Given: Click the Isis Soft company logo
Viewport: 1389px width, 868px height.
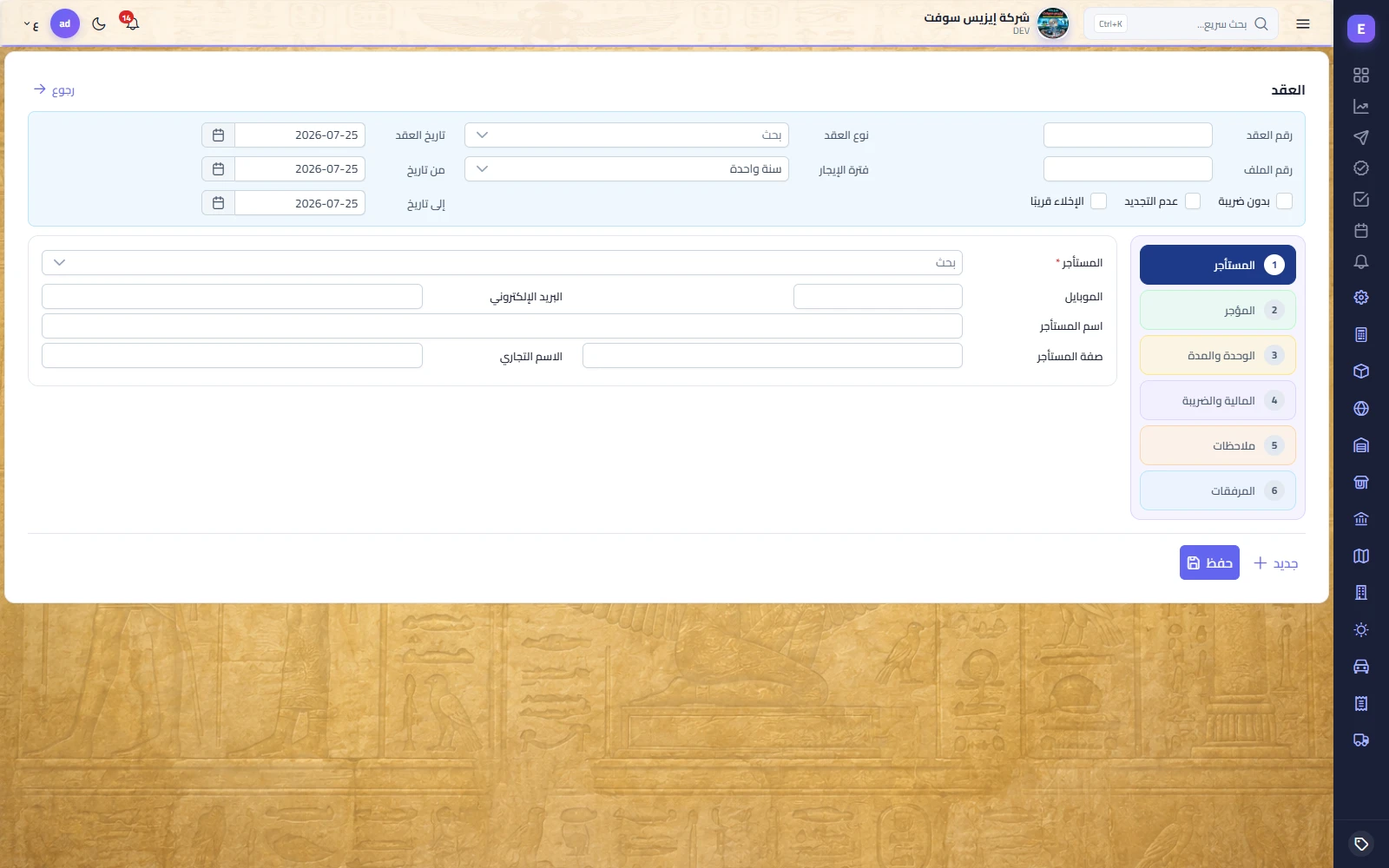Looking at the screenshot, I should tap(1053, 23).
